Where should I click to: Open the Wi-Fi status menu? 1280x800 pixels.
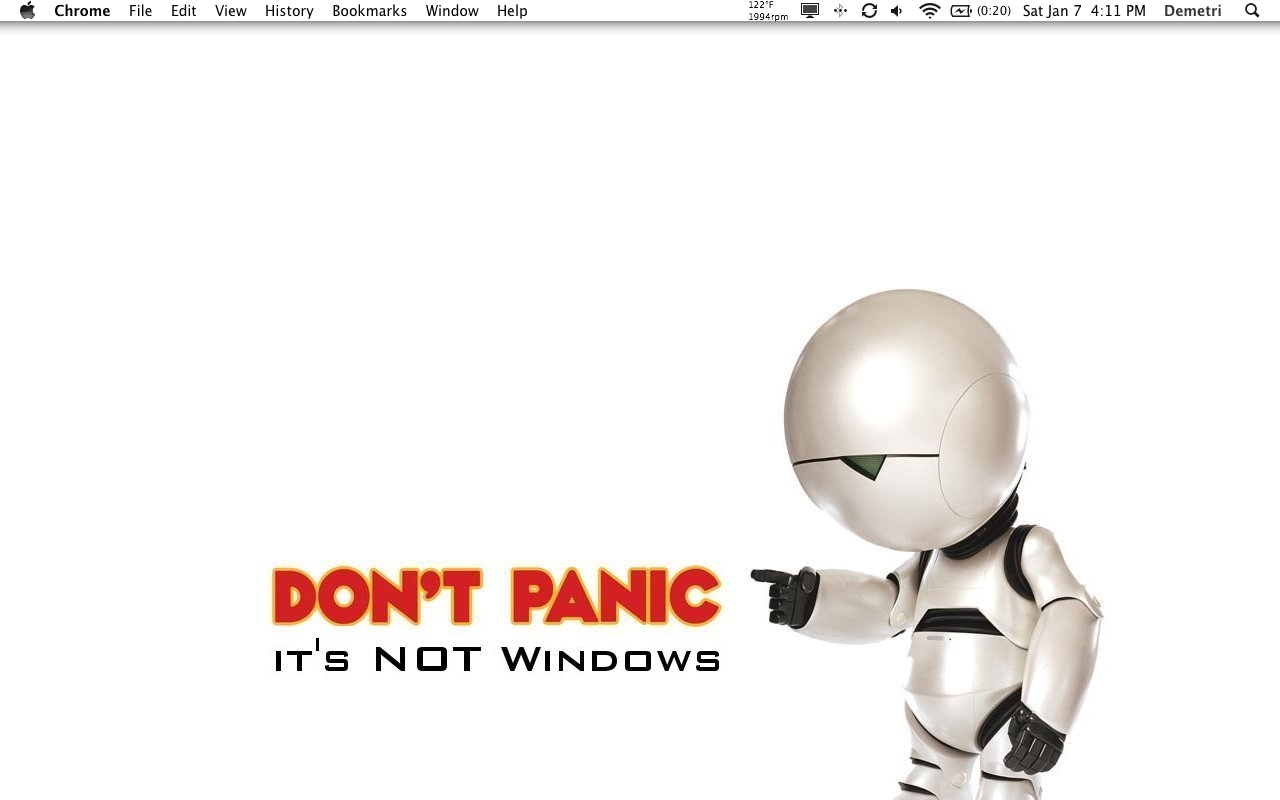(x=930, y=11)
